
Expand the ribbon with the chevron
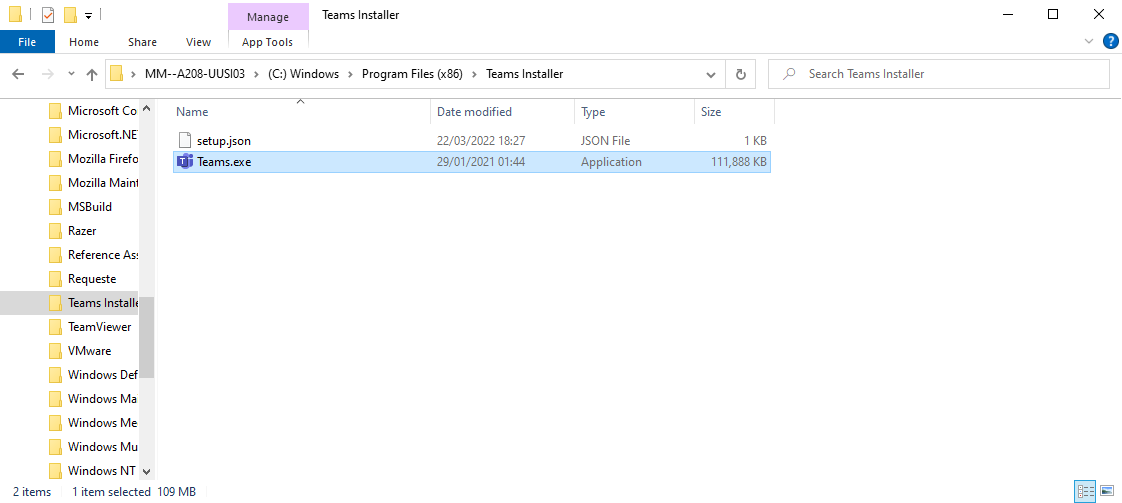(1089, 41)
